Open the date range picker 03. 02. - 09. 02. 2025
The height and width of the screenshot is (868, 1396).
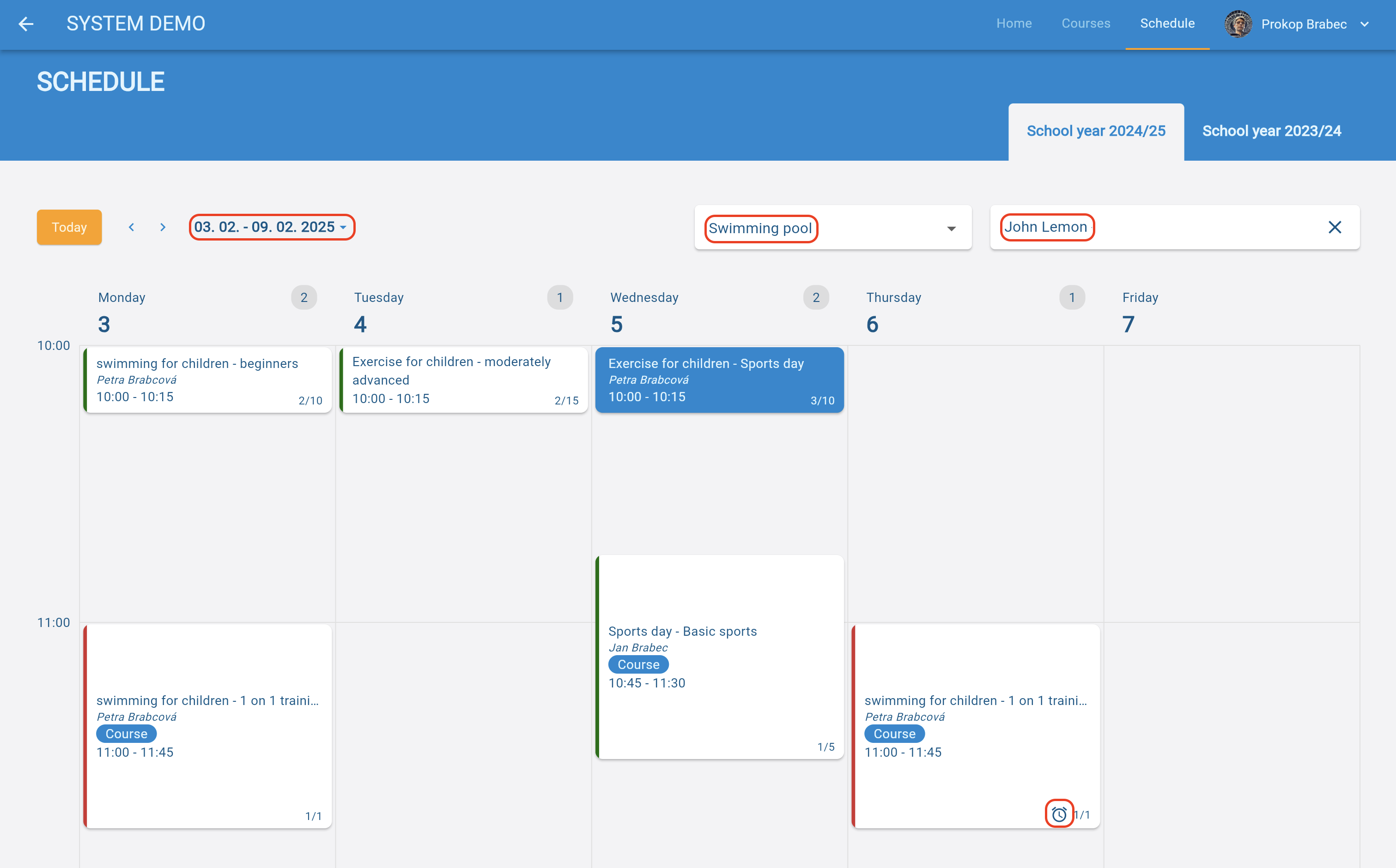[271, 227]
